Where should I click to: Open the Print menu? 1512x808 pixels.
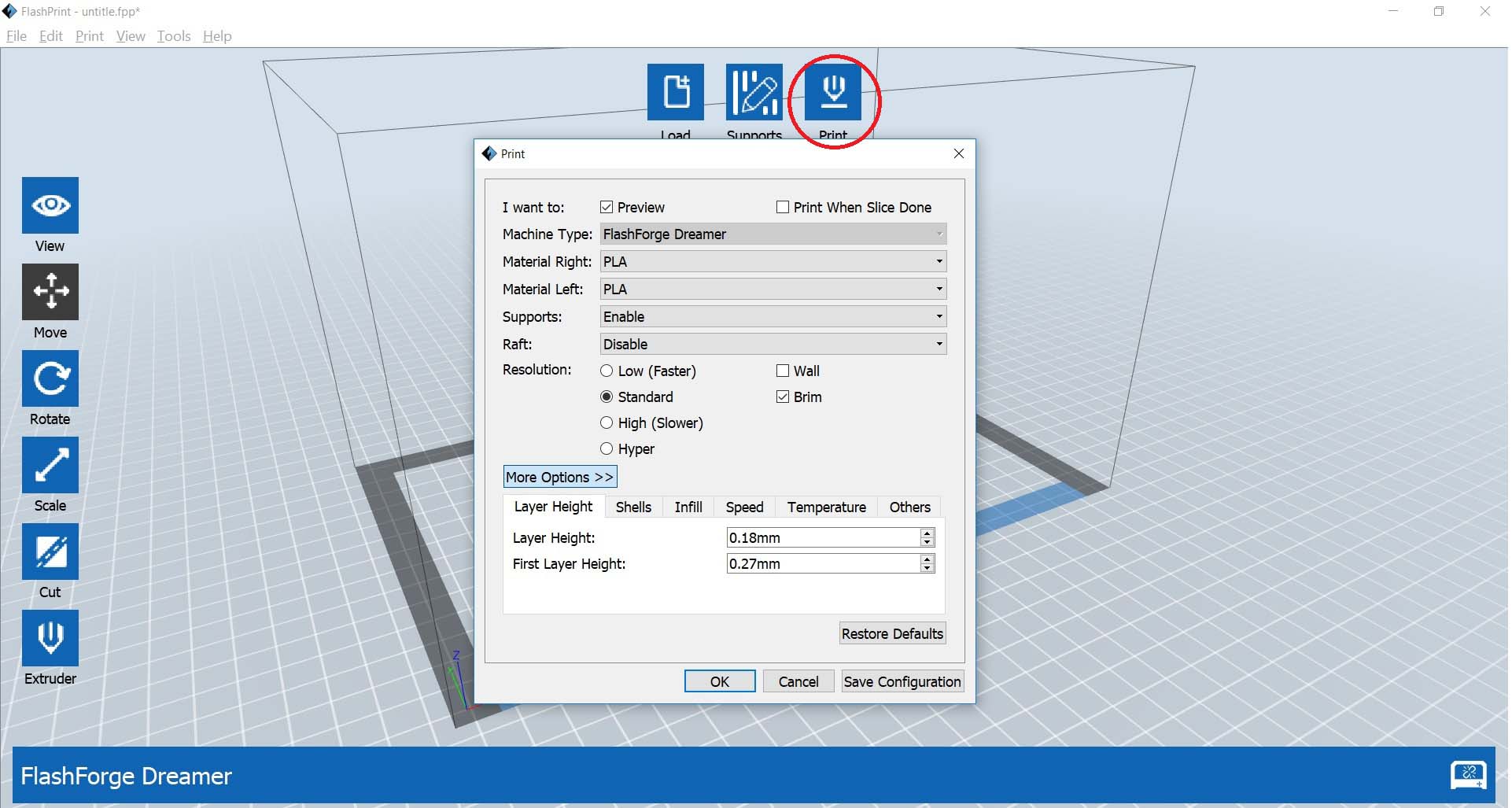click(90, 36)
